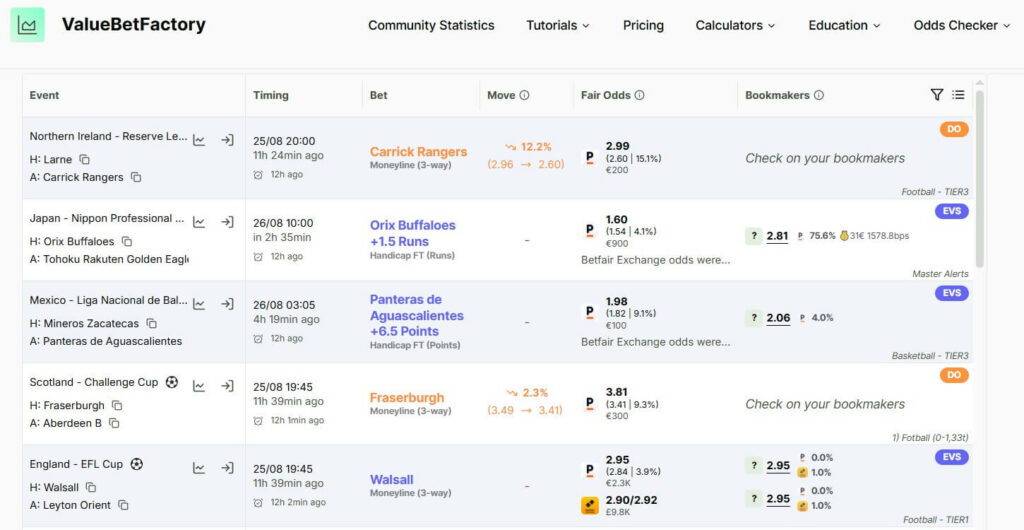Expand the Education dropdown menu
The image size is (1024, 530).
tap(844, 25)
